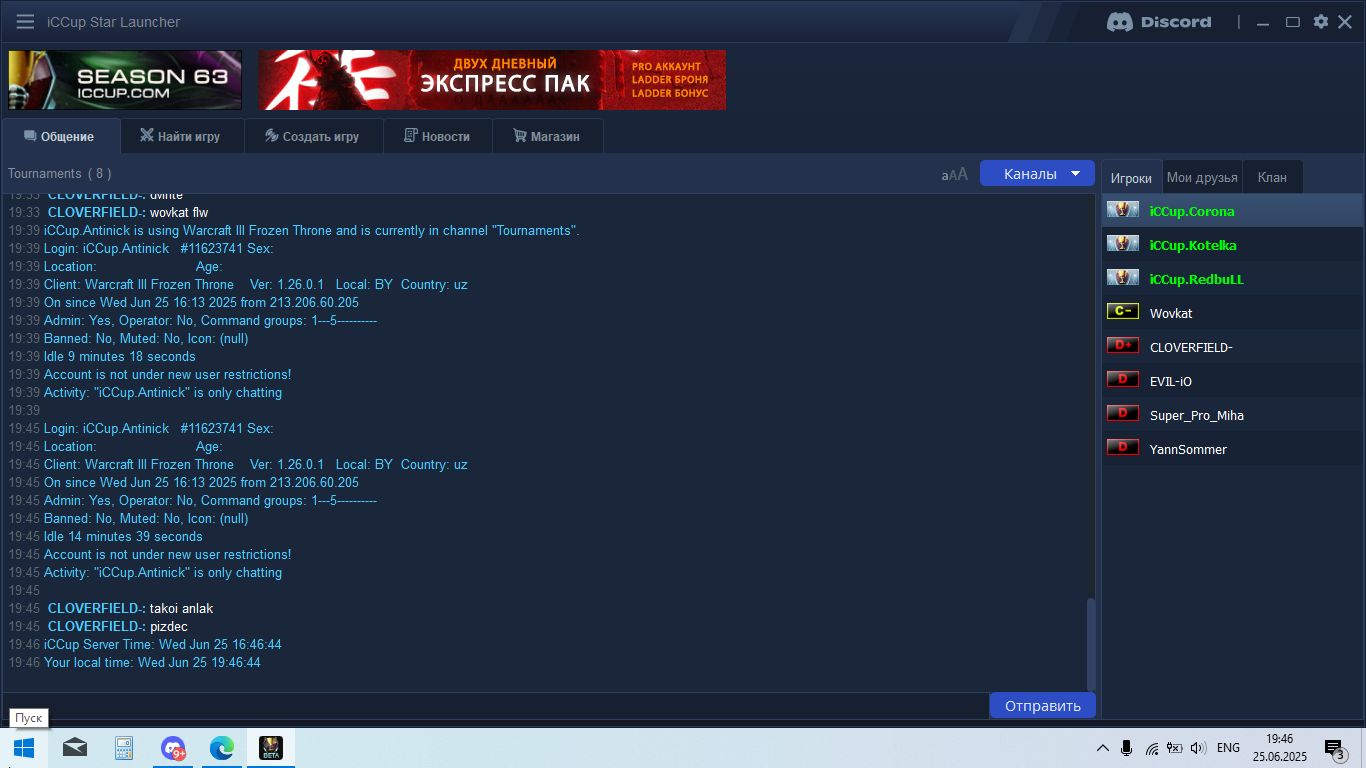Select player CLOVERFIELD- in list

point(1232,347)
